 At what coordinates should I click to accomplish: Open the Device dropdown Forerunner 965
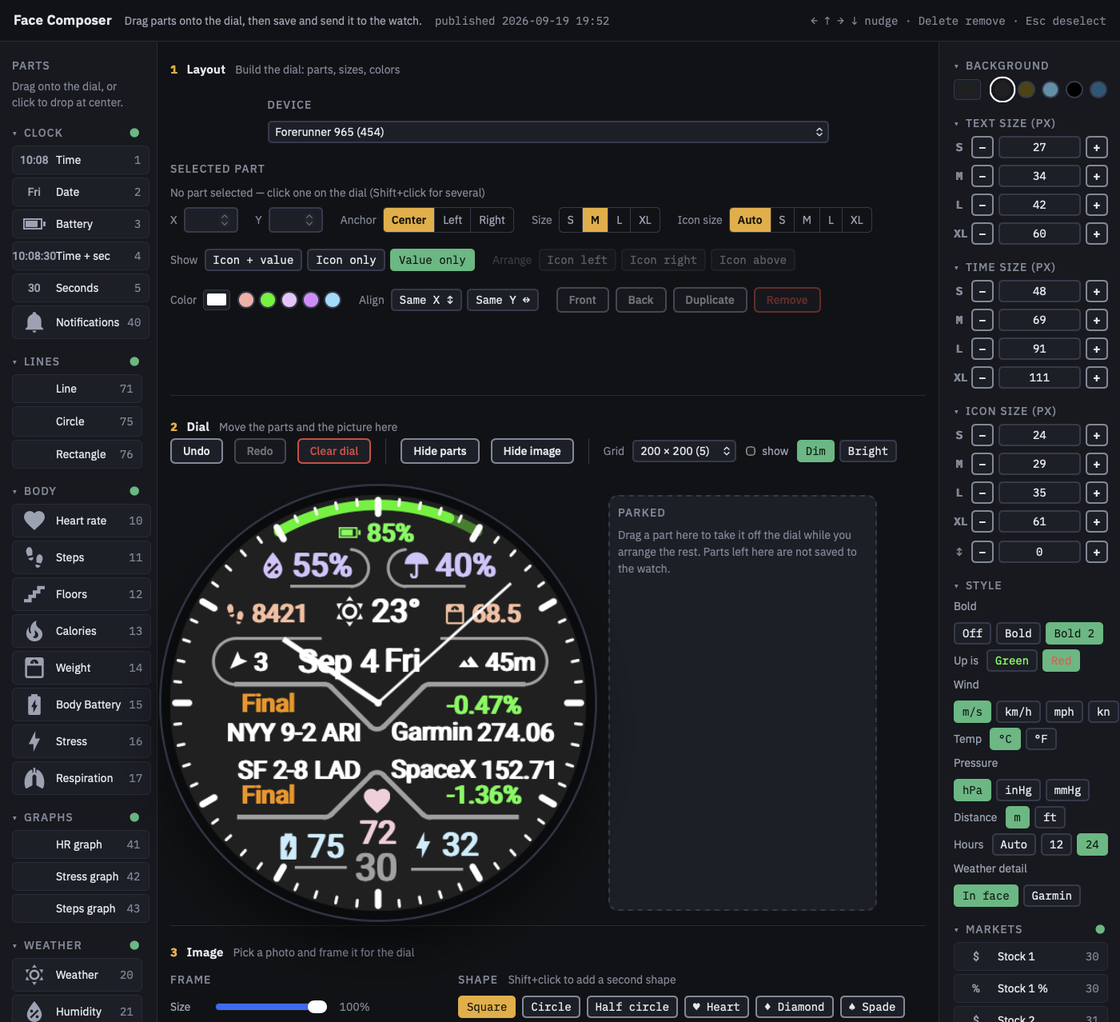548,132
